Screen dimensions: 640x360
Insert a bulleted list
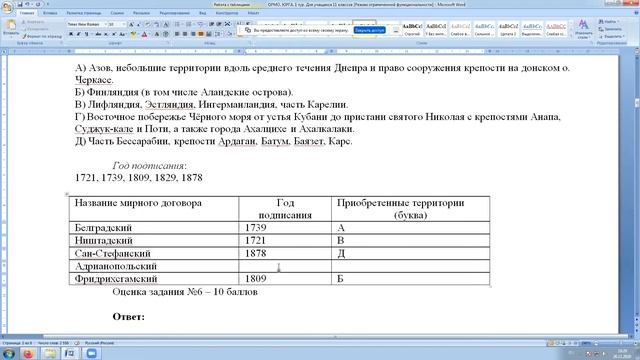point(177,24)
